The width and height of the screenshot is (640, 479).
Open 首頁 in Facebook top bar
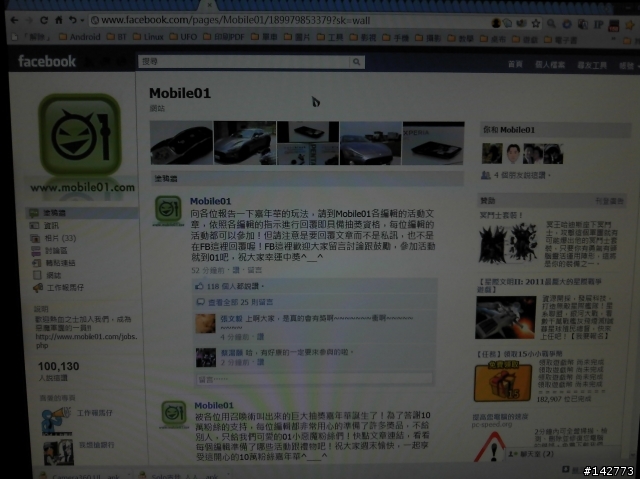tap(515, 64)
